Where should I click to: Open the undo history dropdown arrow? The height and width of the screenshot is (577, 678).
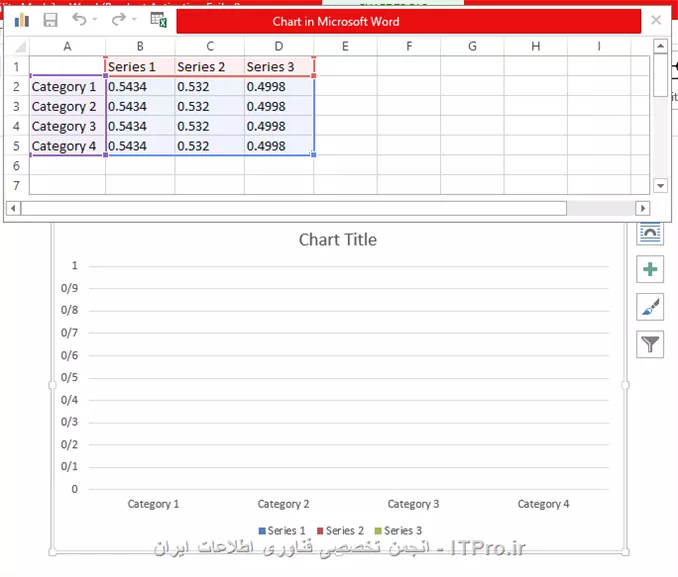tap(95, 19)
